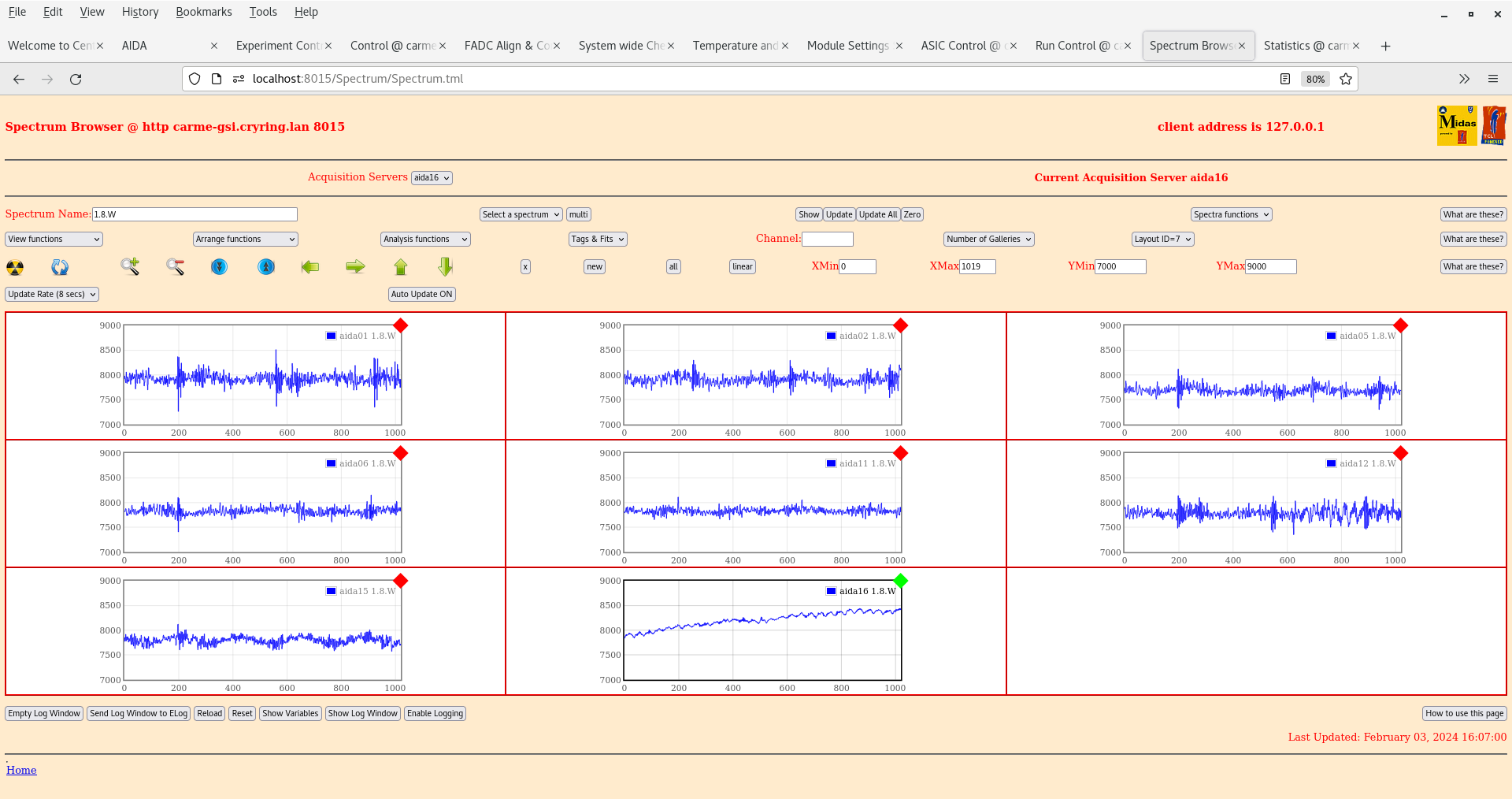The height and width of the screenshot is (799, 1512).
Task: Toggle the multi spectrum button
Action: tap(579, 214)
